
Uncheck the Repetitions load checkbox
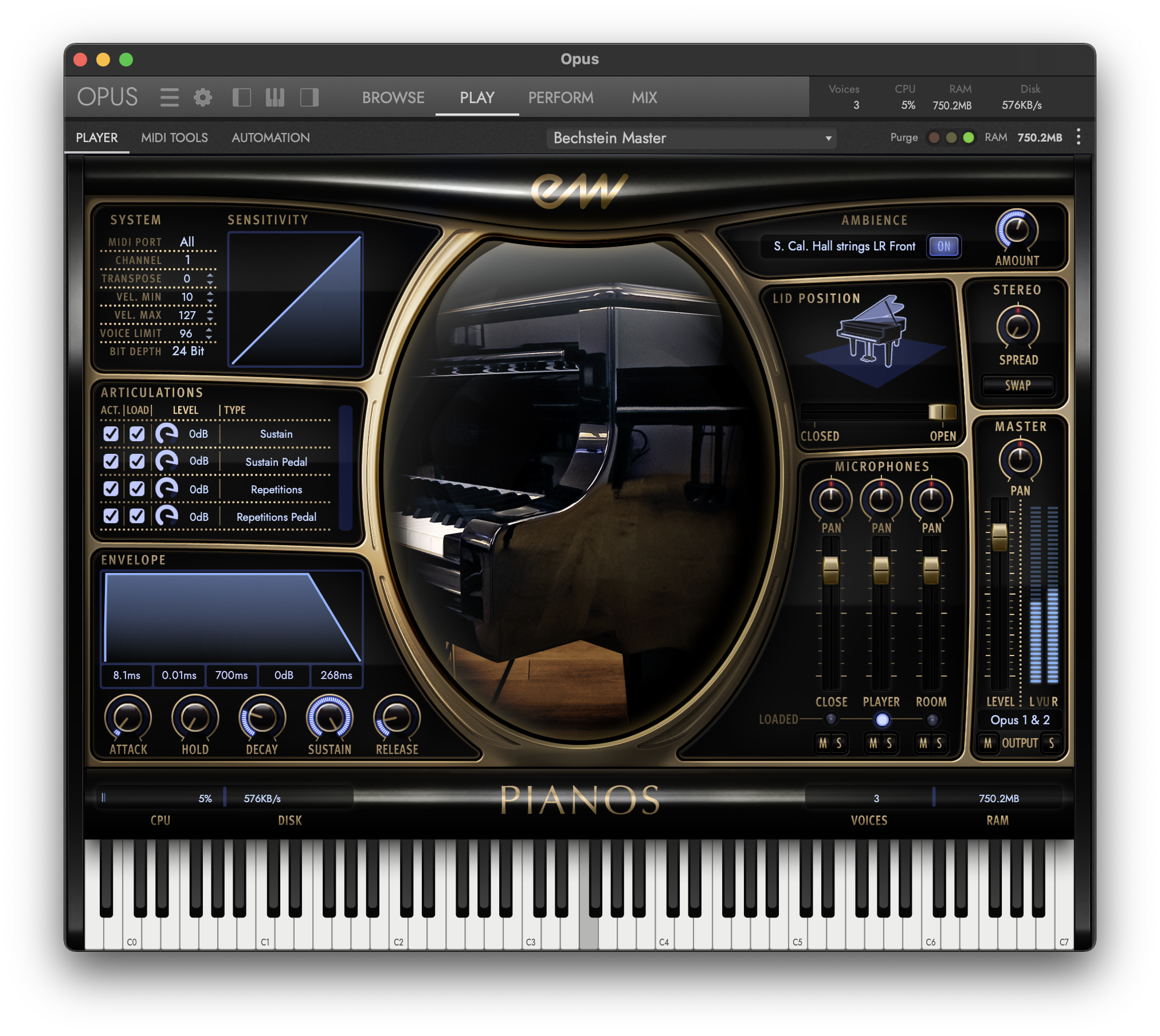136,489
